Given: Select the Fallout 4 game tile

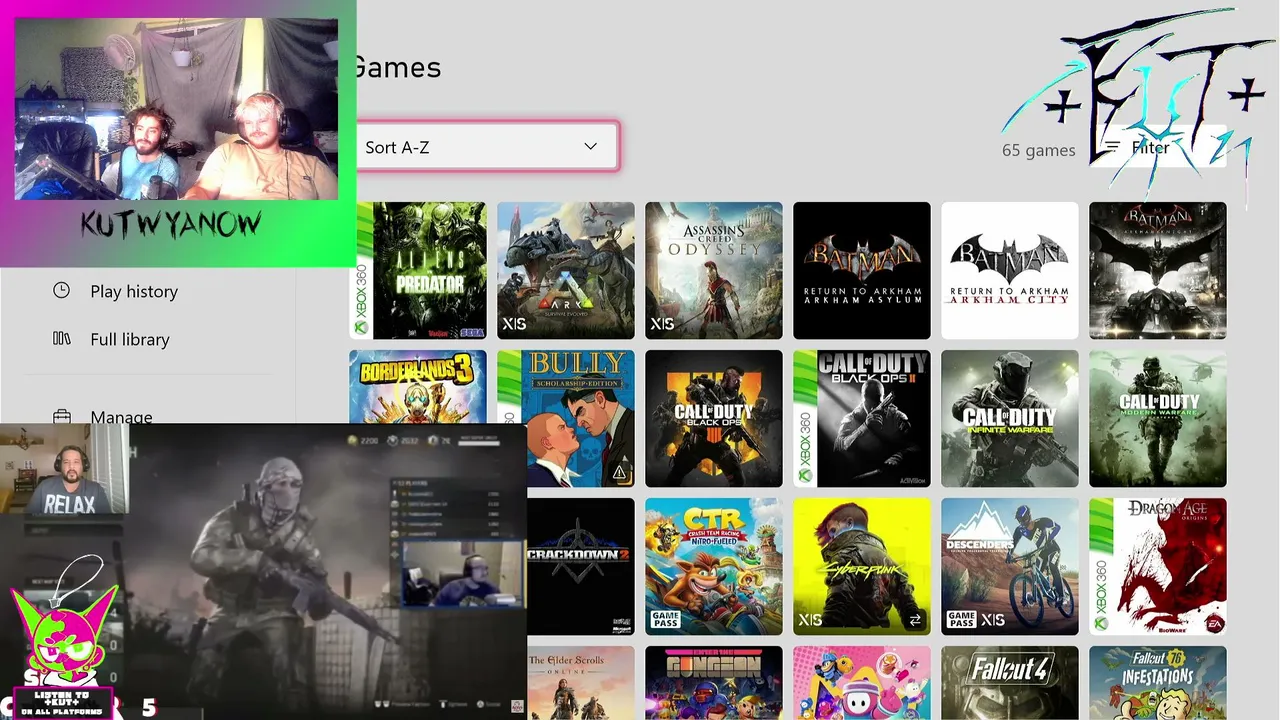Looking at the screenshot, I should (1010, 683).
